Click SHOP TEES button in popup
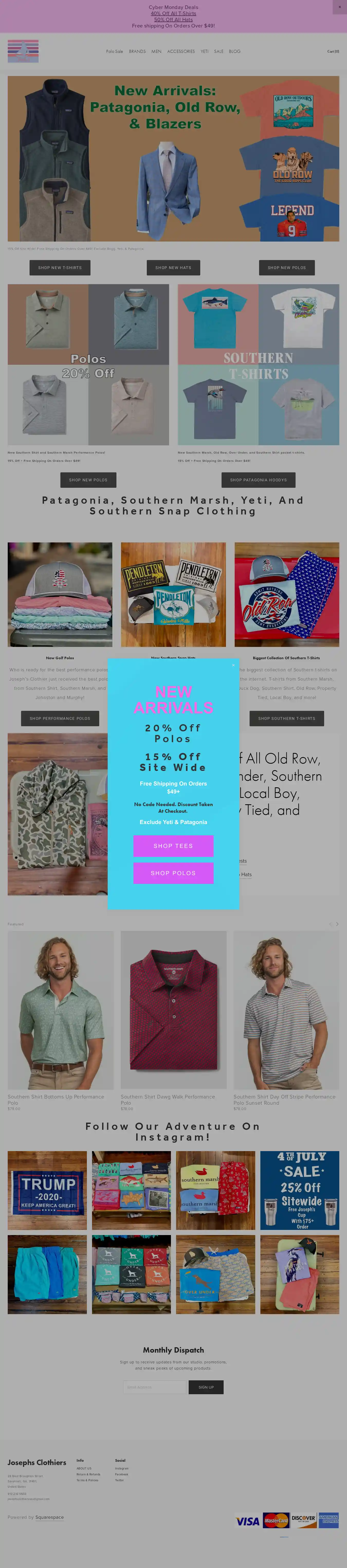The image size is (347, 1568). [x=173, y=845]
